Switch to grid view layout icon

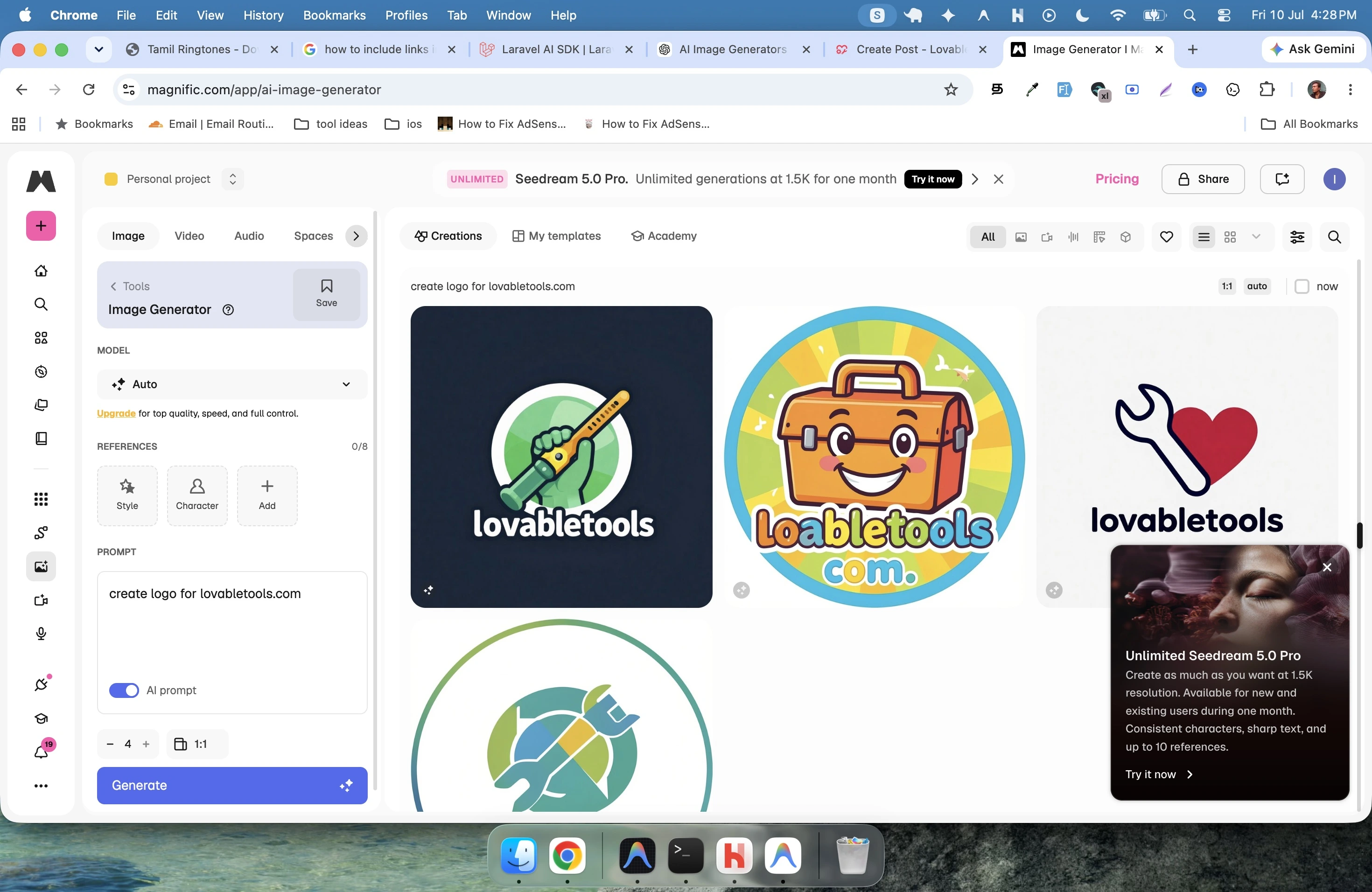[1230, 237]
